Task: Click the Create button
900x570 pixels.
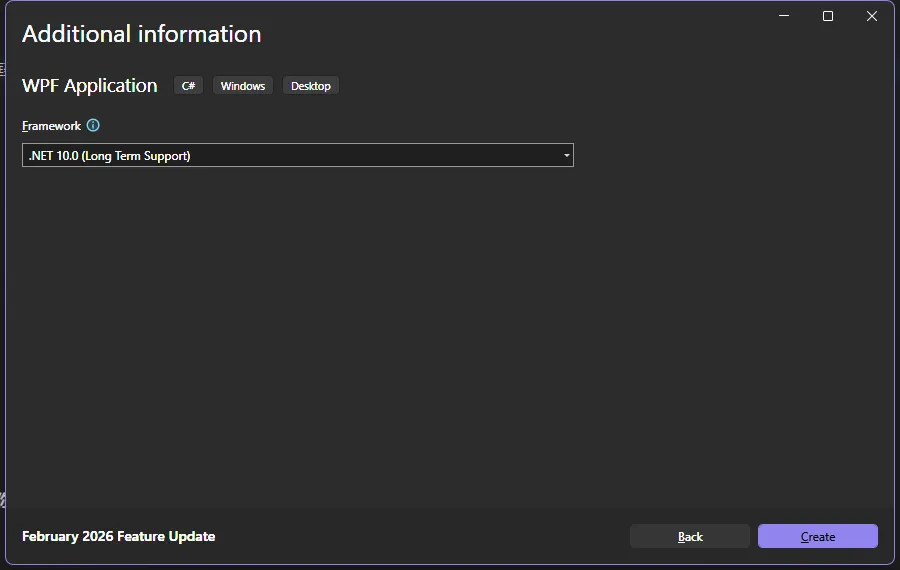Action: (817, 537)
